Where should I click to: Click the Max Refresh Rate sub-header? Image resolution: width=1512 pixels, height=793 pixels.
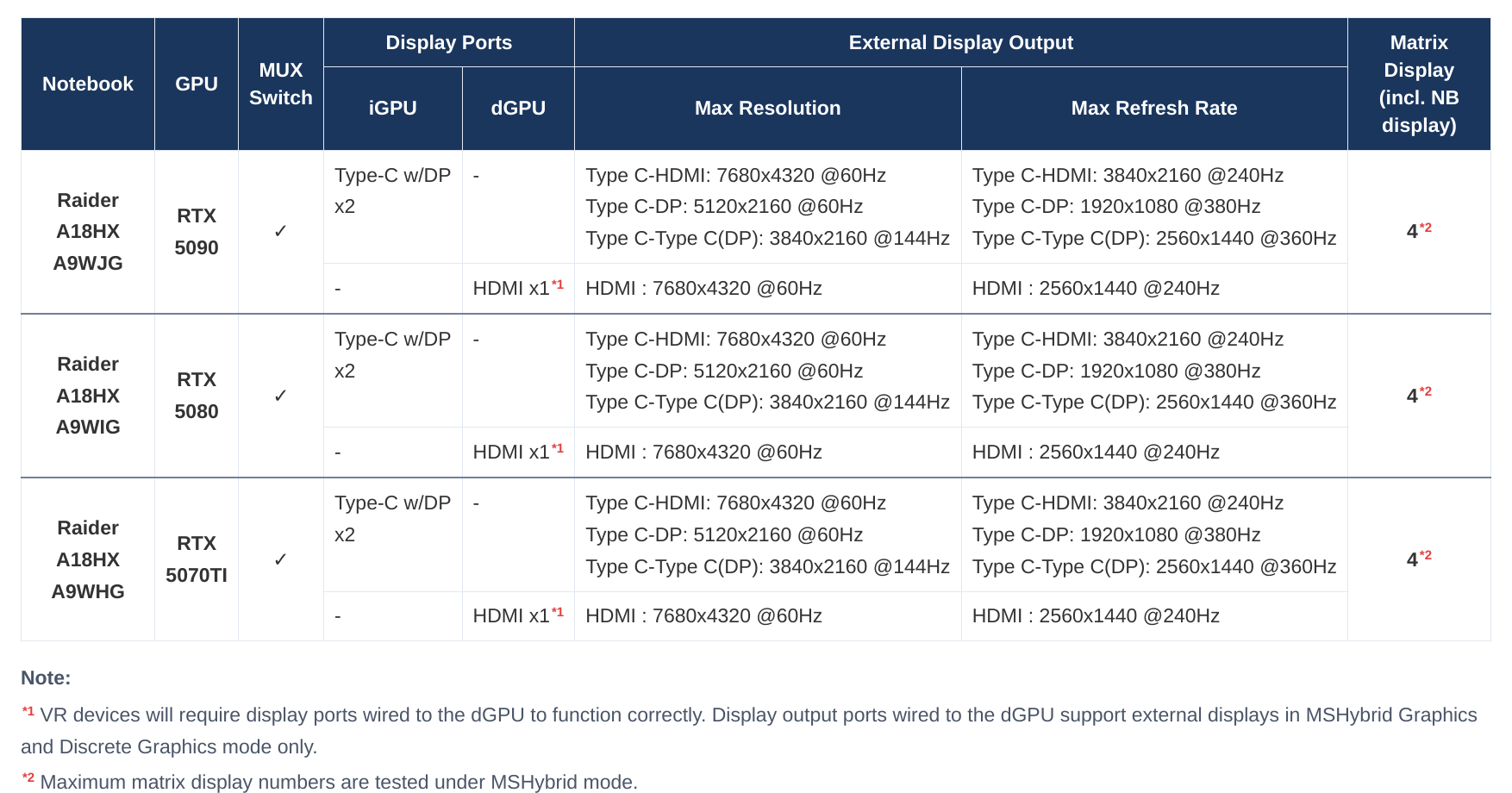[x=1154, y=109]
